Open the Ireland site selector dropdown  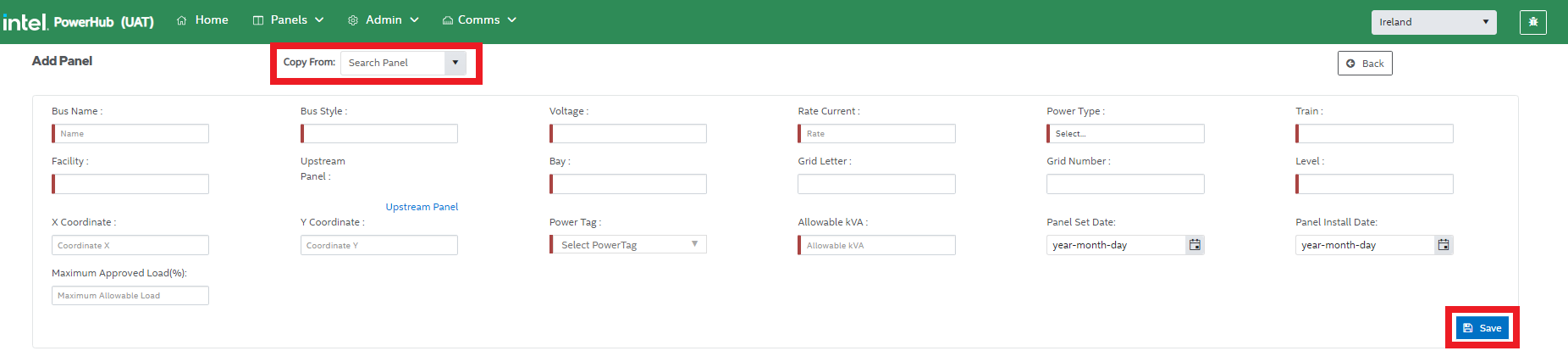(1433, 22)
